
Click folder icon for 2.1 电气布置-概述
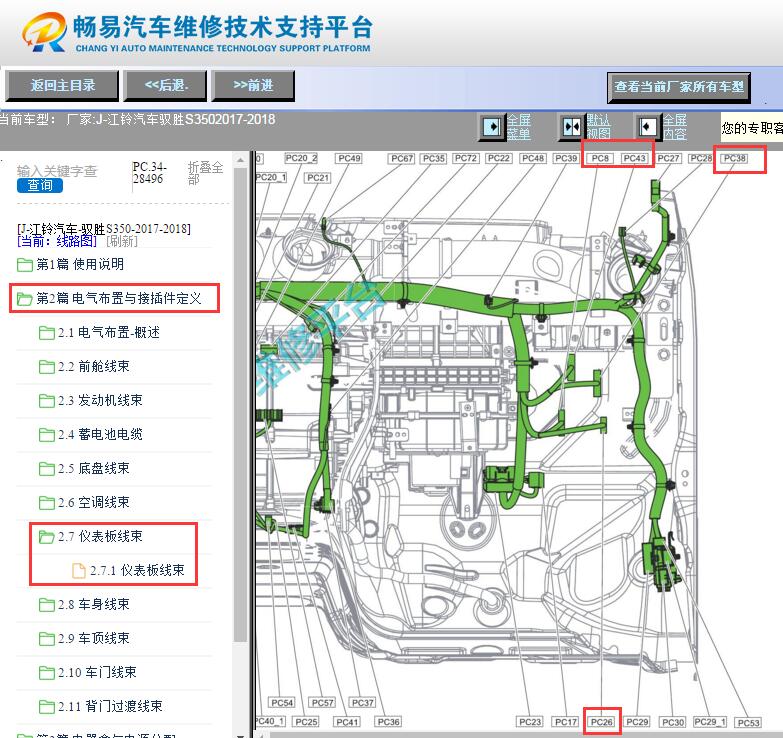46,333
